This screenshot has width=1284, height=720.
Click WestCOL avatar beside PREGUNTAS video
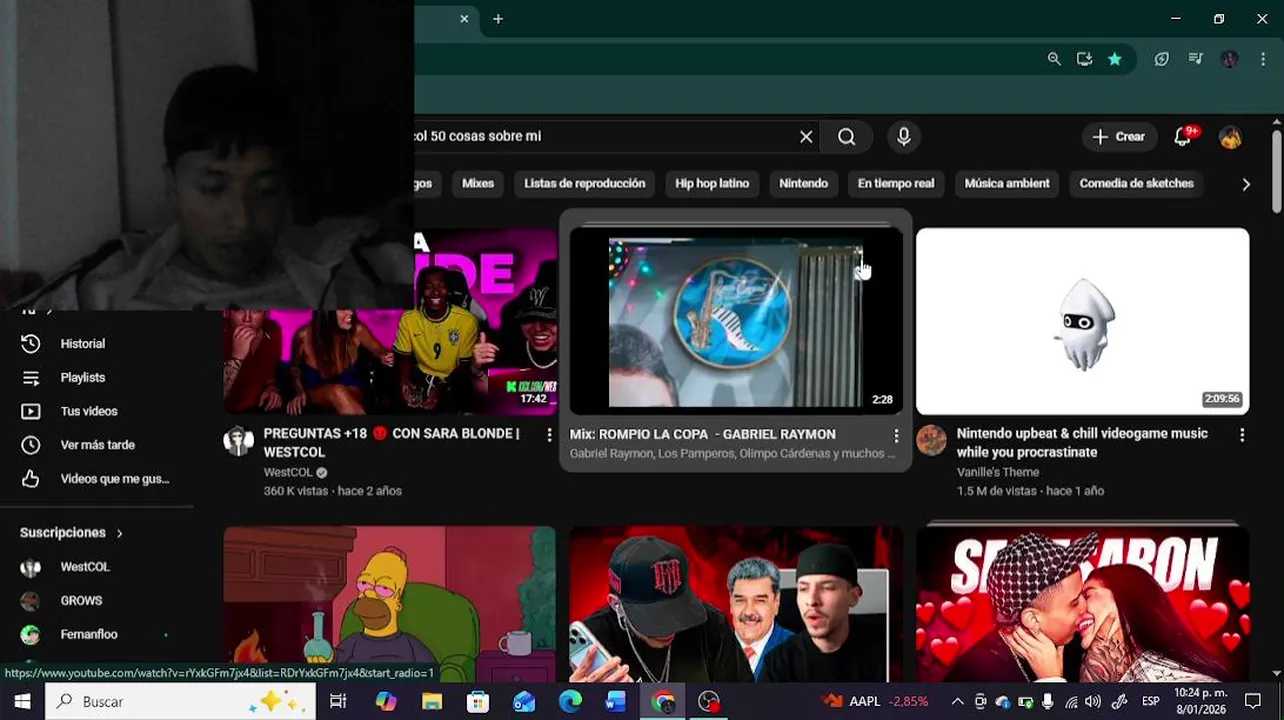click(x=238, y=440)
